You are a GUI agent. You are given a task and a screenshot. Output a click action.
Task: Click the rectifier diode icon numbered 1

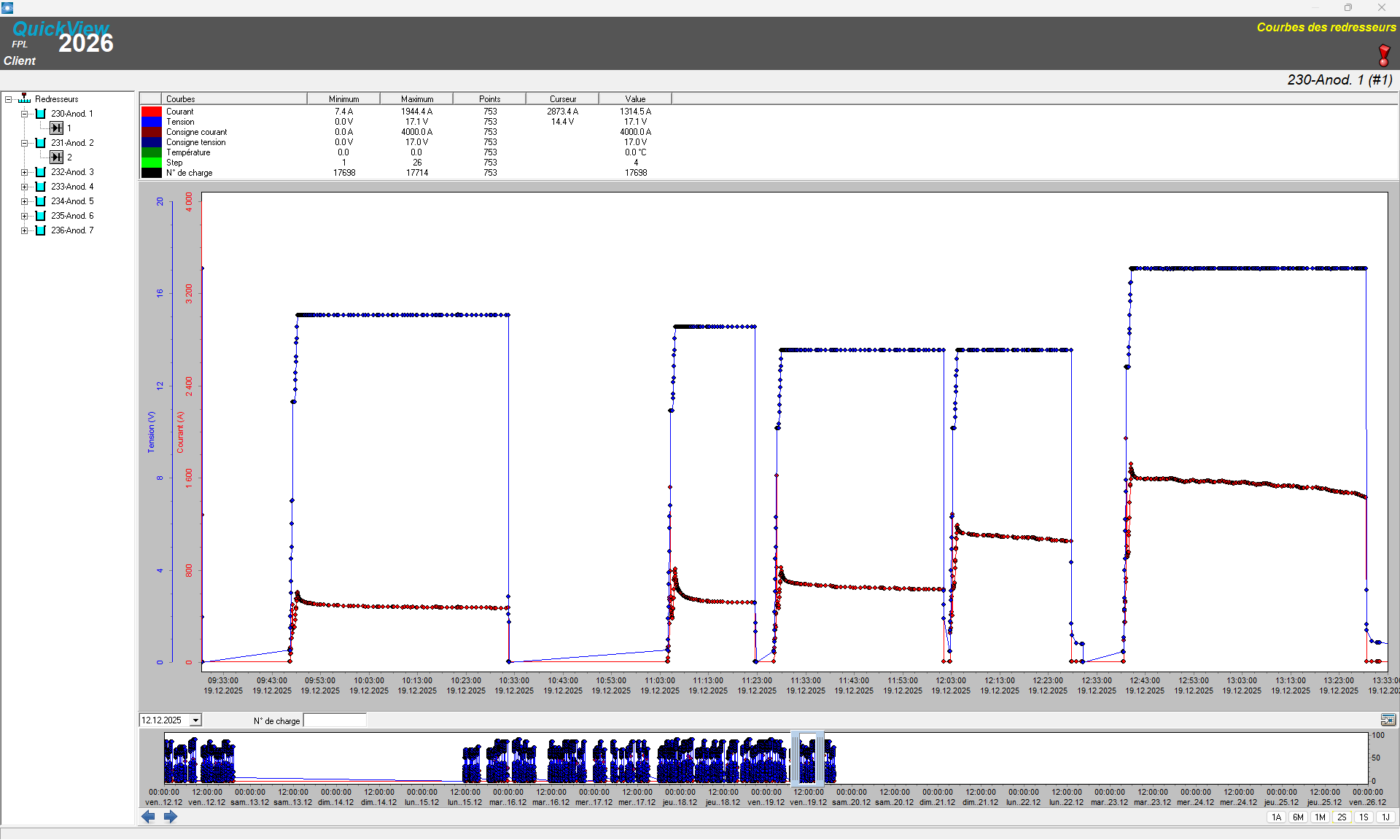click(x=56, y=128)
